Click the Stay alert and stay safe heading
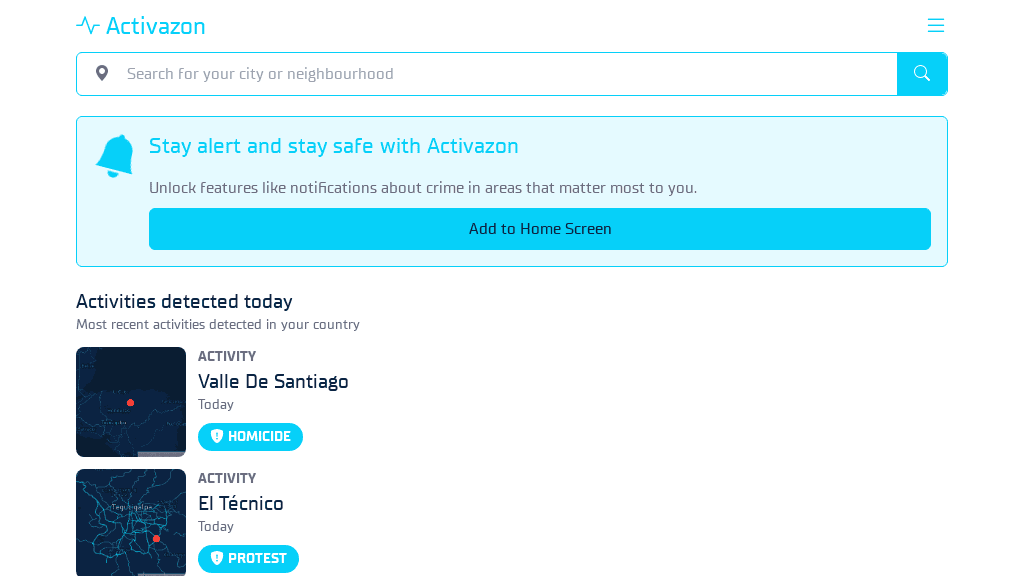Screen dimensions: 1024x576 (333, 146)
